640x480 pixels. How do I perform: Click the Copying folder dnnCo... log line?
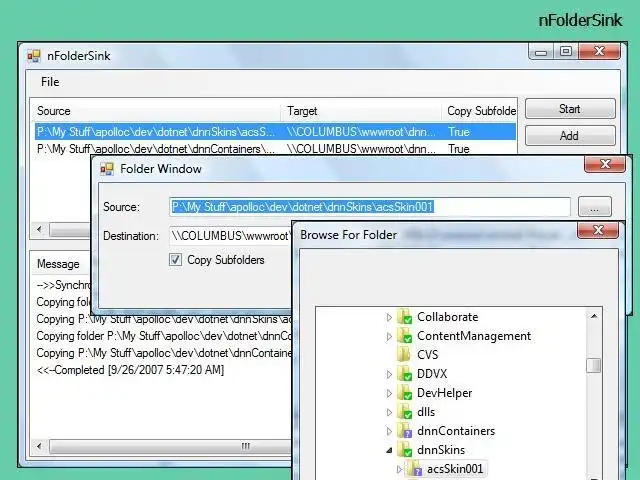(164, 336)
